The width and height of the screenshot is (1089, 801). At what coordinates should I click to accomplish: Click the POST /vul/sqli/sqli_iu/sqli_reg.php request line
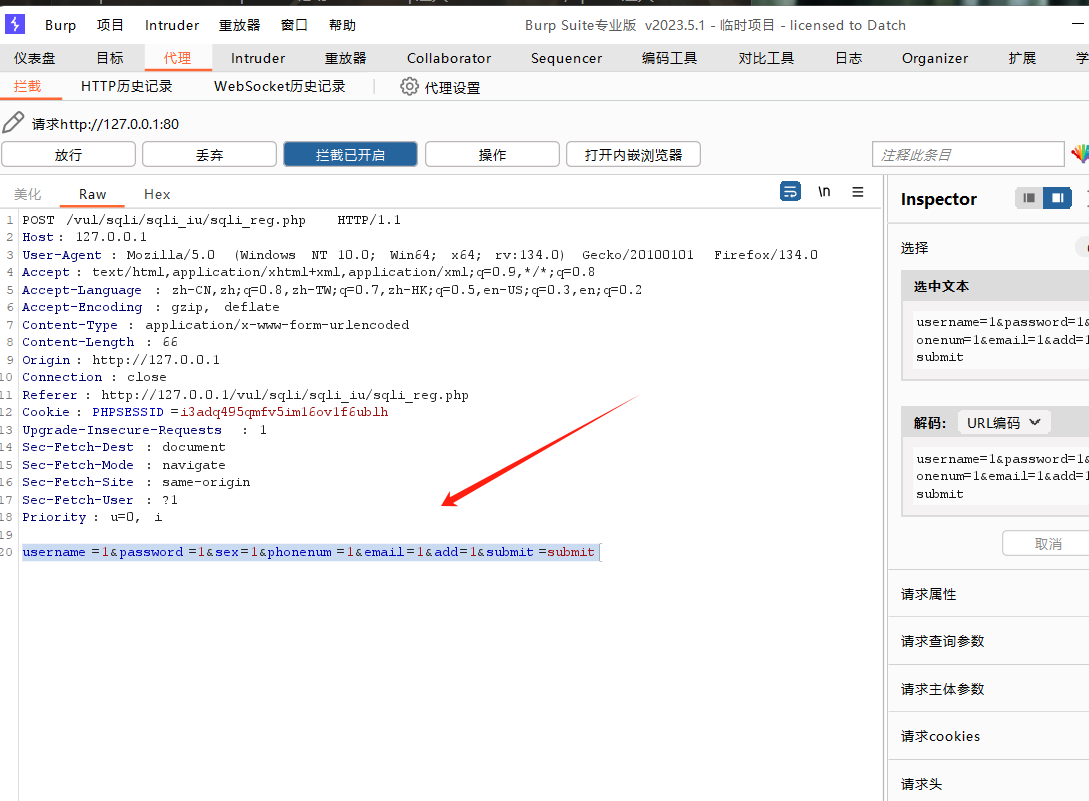pyautogui.click(x=211, y=220)
